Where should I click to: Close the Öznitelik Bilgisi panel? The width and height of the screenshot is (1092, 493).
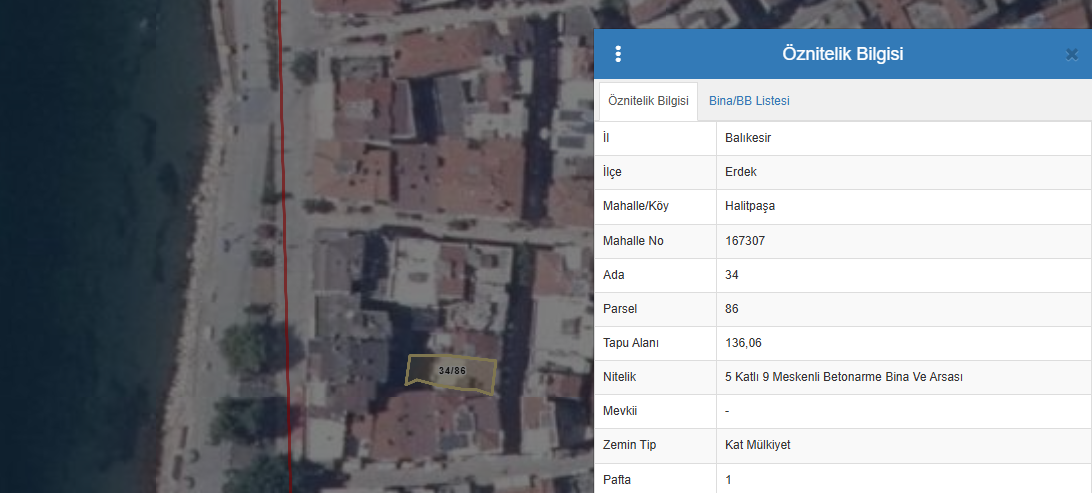(1071, 55)
